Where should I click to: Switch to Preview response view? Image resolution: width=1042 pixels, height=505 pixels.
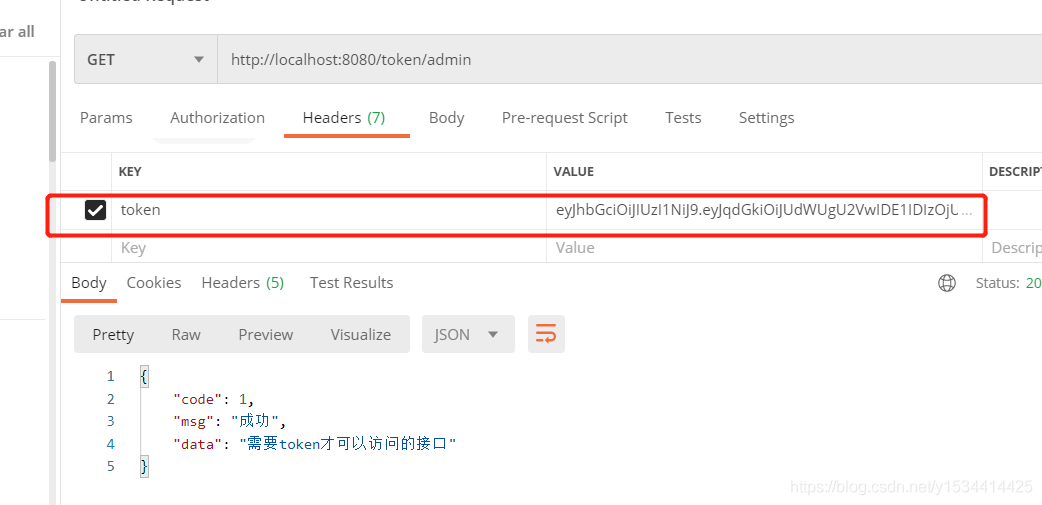click(266, 334)
